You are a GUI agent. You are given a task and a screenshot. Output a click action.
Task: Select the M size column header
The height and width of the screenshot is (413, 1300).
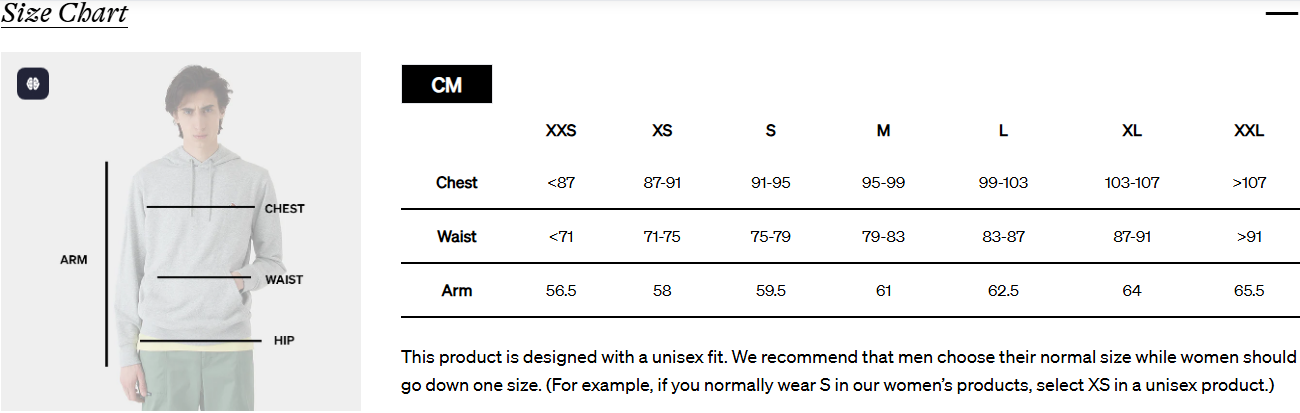[883, 131]
